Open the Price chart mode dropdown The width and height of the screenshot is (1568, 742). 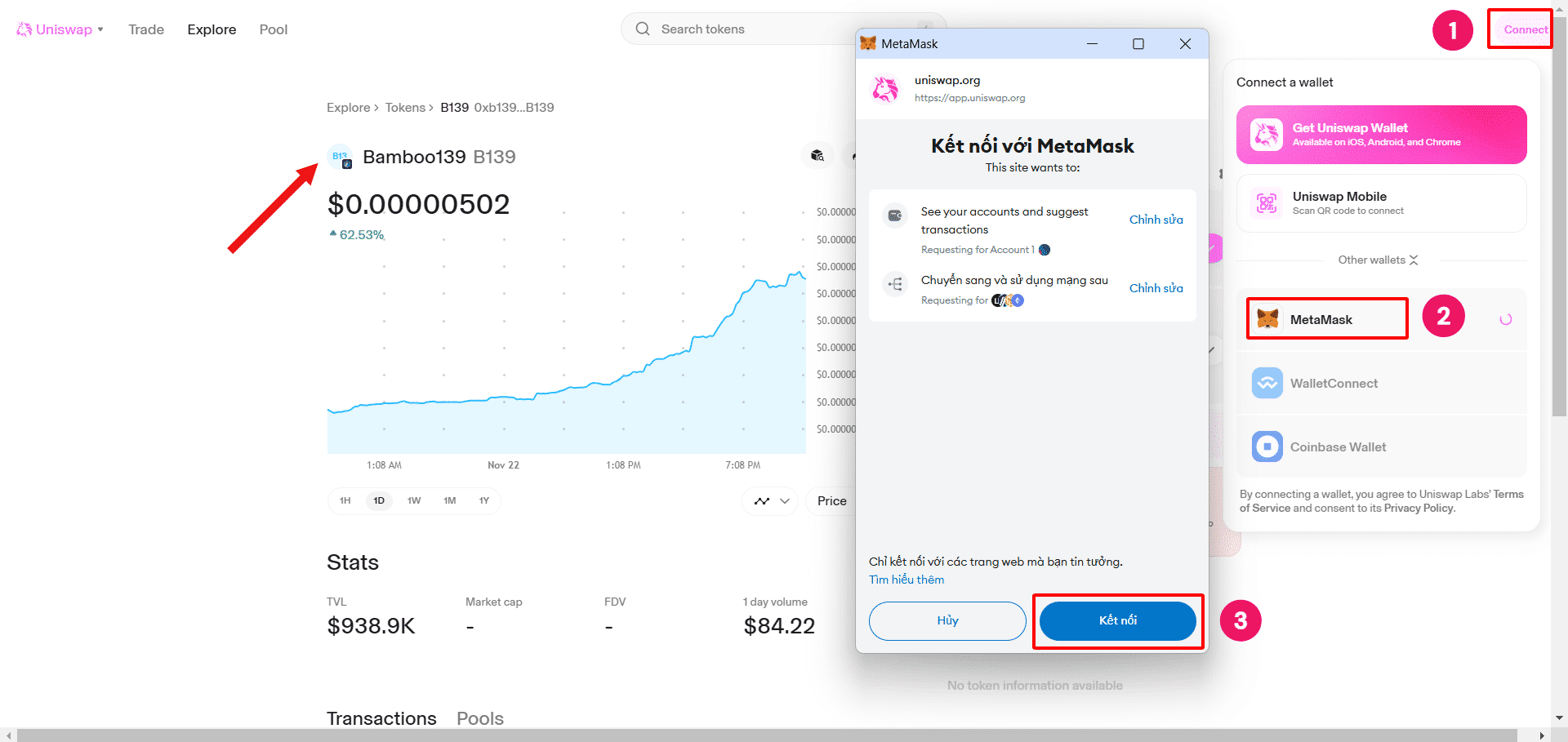[831, 501]
